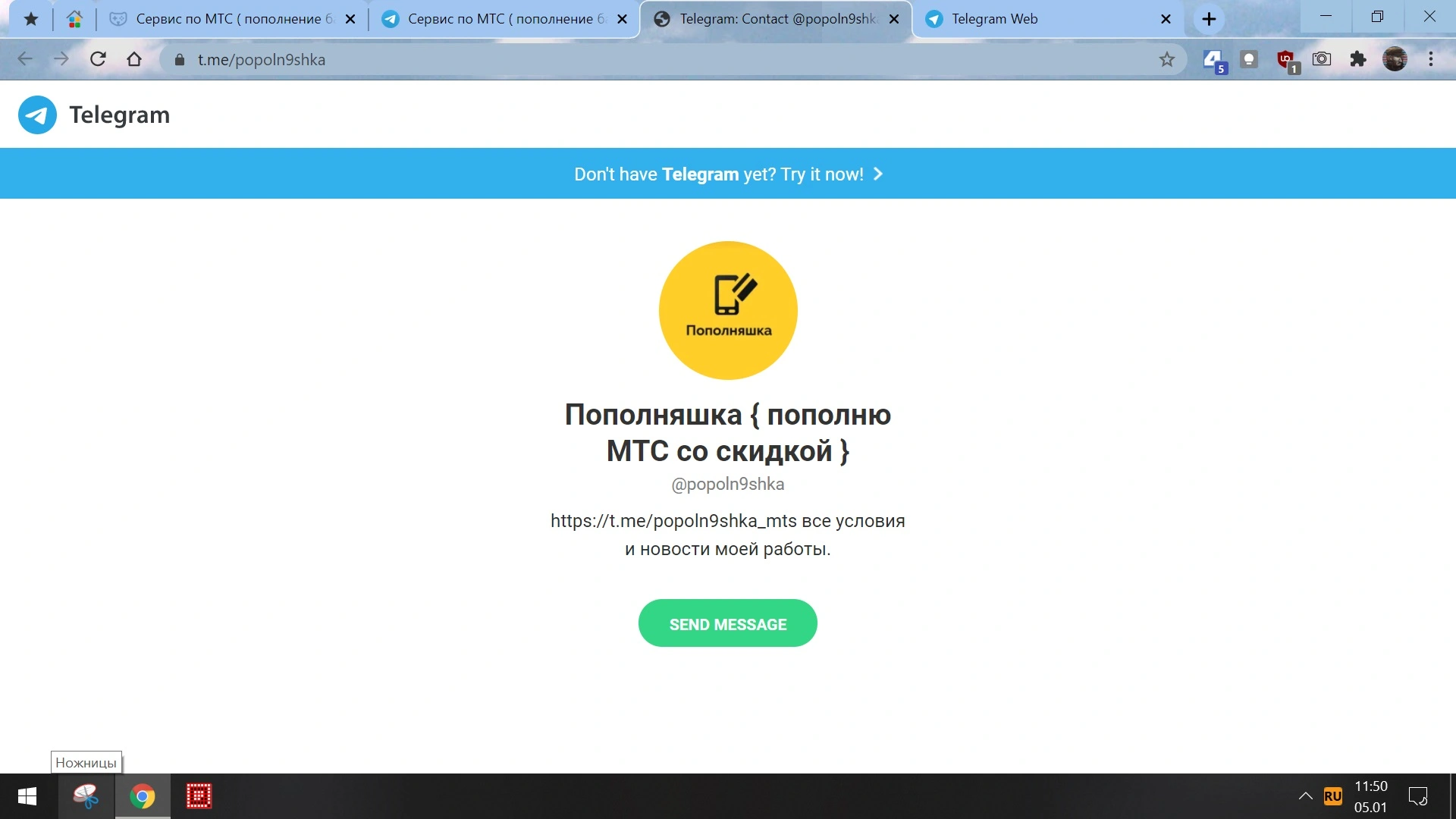Image resolution: width=1456 pixels, height=819 pixels.
Task: Show hidden system tray icons
Action: tap(1305, 796)
